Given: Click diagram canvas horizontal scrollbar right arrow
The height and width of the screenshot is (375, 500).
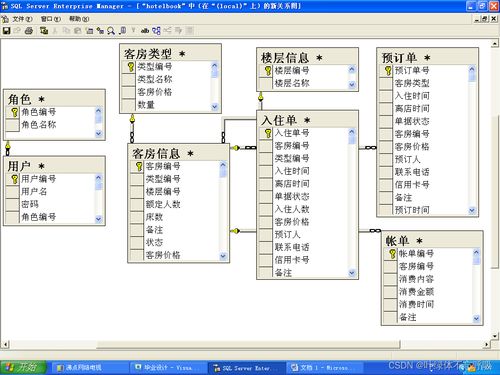Looking at the screenshot, I should click(x=487, y=344).
